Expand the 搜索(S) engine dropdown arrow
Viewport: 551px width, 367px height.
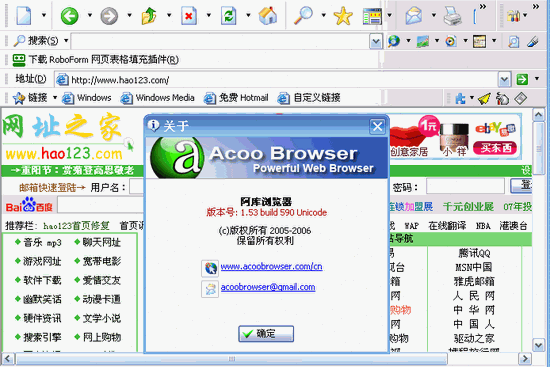(66, 41)
